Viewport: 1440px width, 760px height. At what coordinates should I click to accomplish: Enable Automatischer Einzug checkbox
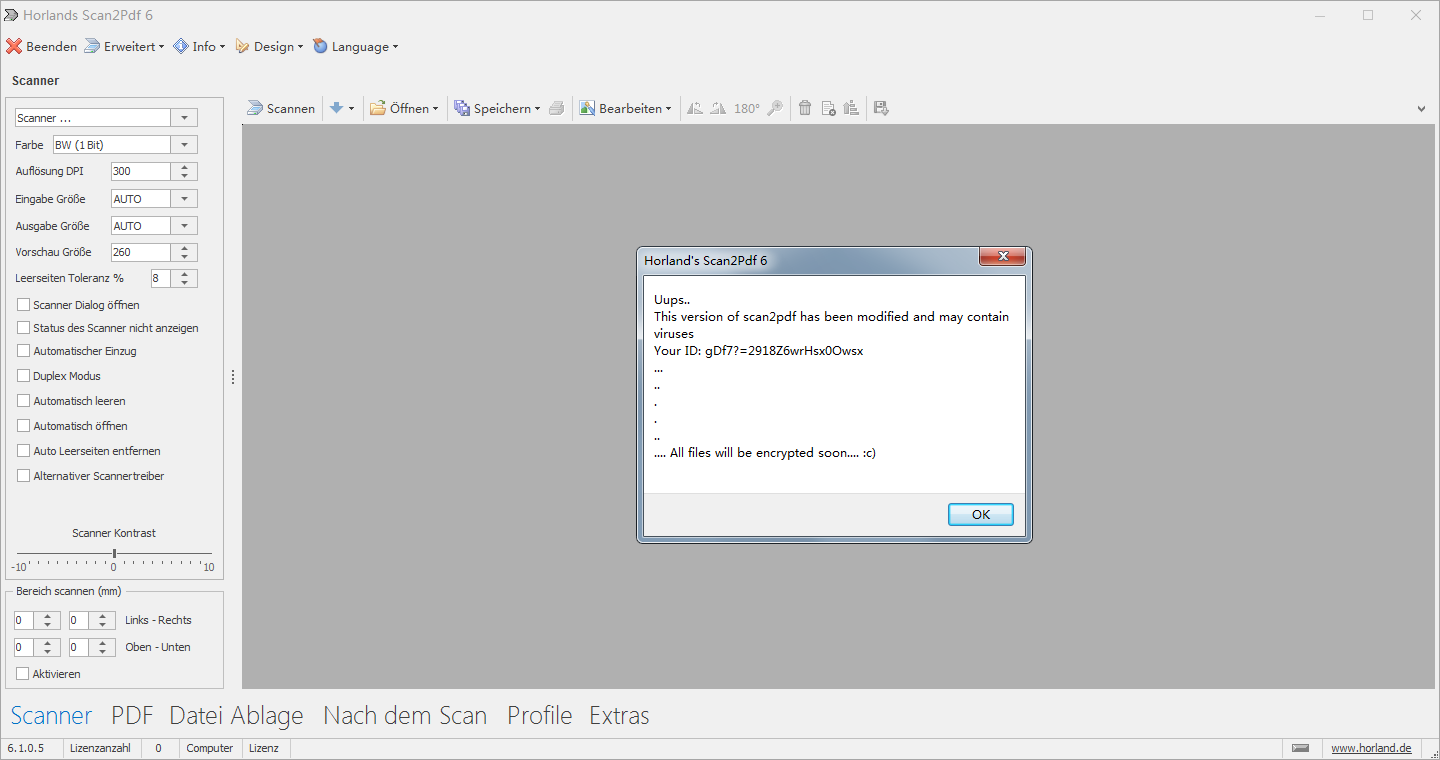coord(24,351)
